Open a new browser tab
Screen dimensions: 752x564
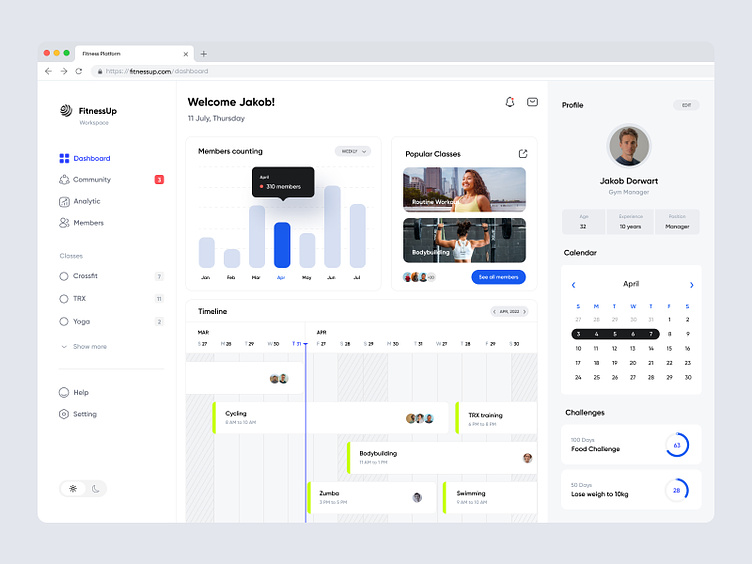click(204, 53)
